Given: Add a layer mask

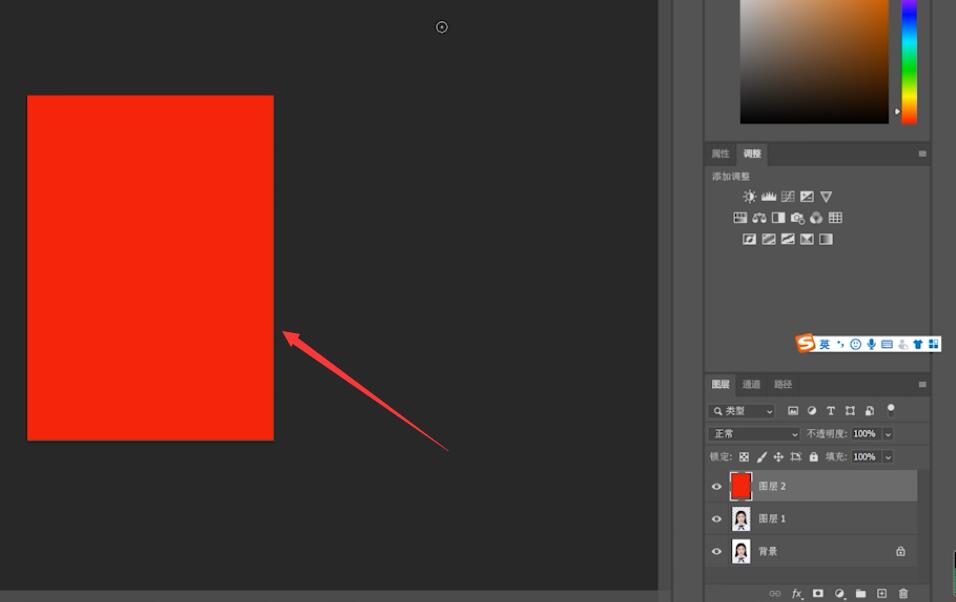Looking at the screenshot, I should tap(818, 593).
